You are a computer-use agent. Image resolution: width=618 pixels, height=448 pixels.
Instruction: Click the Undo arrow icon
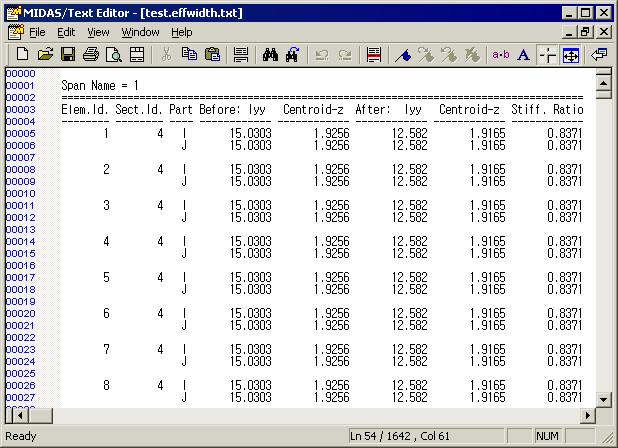pos(322,54)
